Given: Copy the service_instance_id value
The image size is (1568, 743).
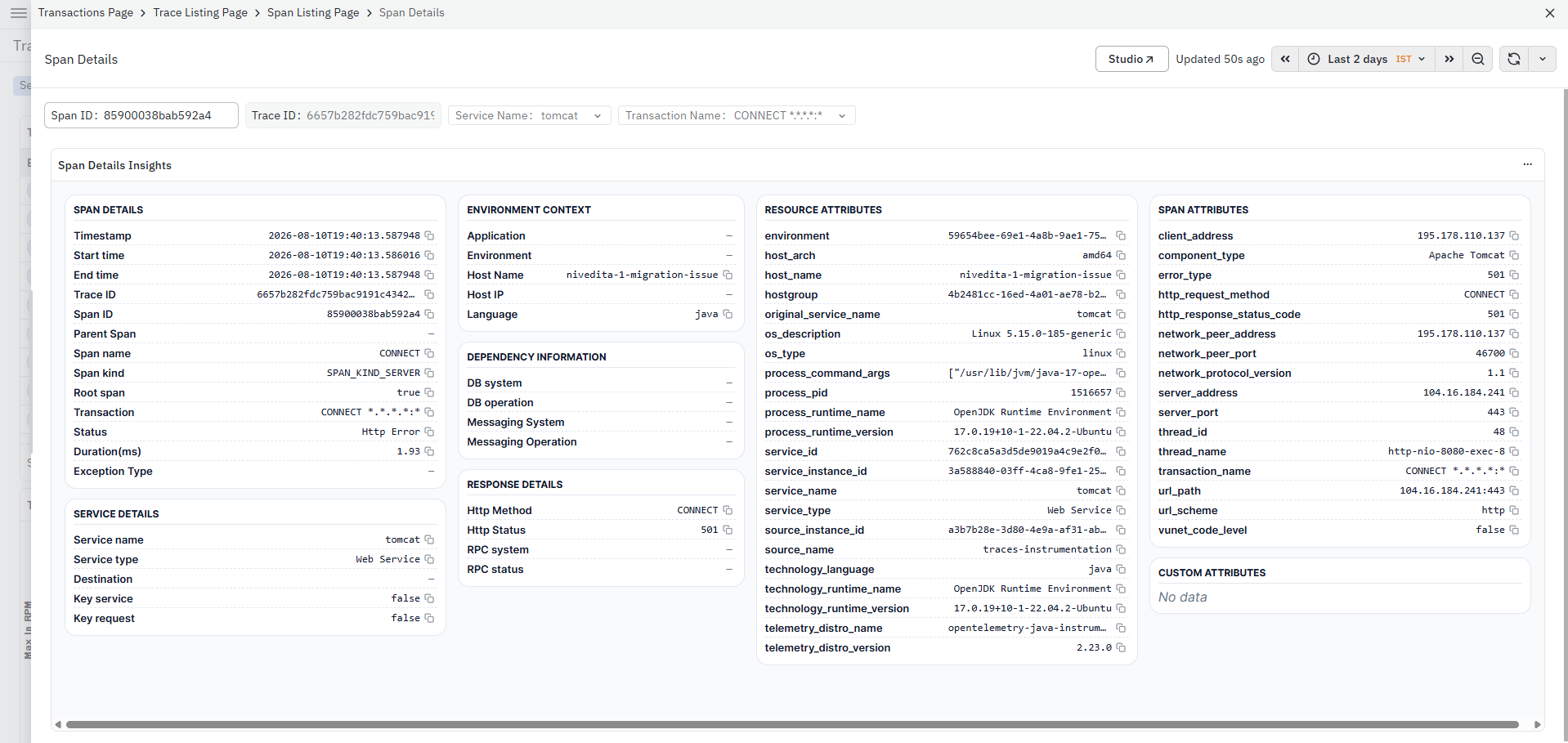Looking at the screenshot, I should tap(1121, 471).
